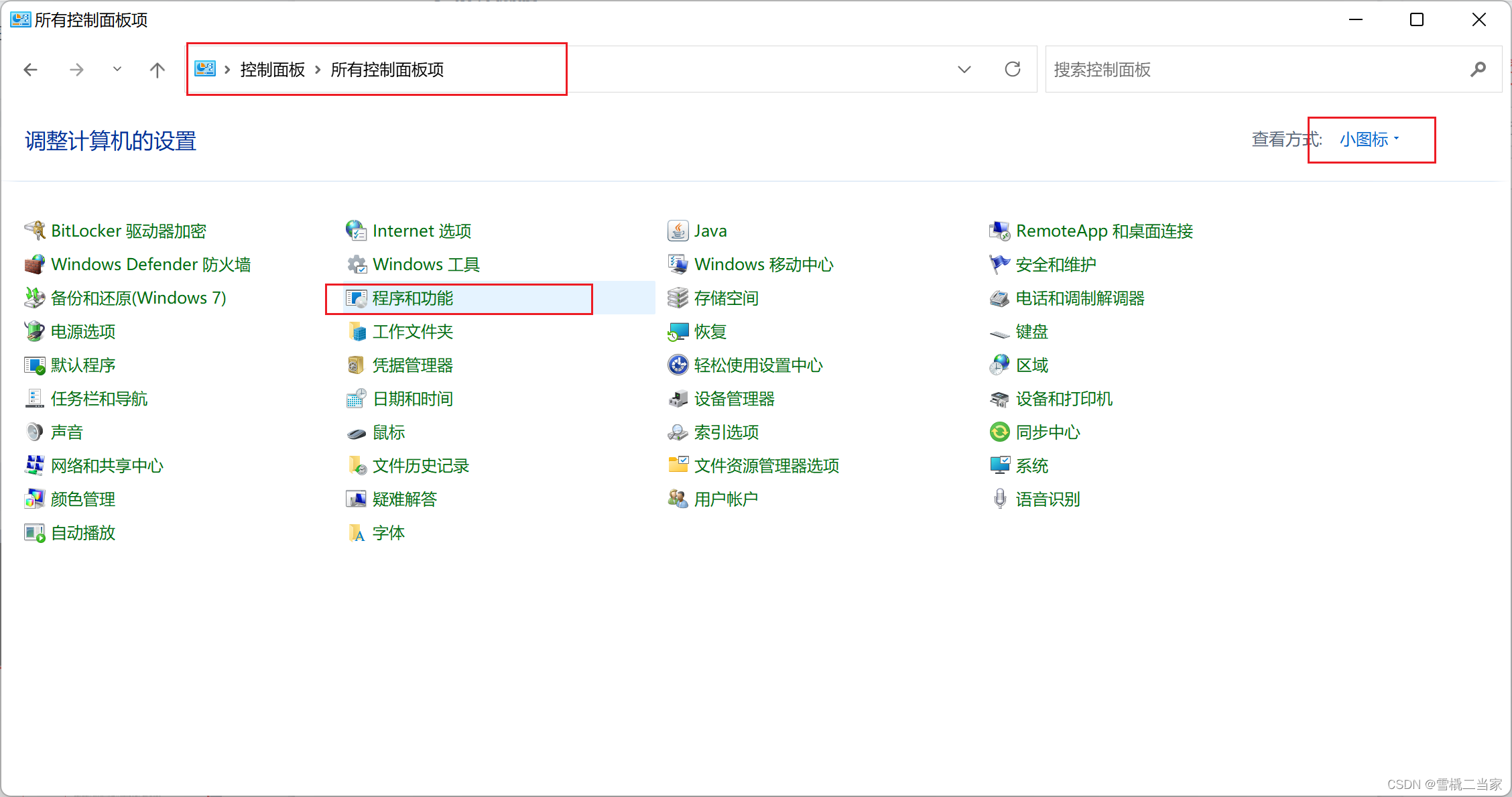Expand chevron before 控制面板 in breadcrumb
Screen dimensions: 1512x797
coord(227,70)
